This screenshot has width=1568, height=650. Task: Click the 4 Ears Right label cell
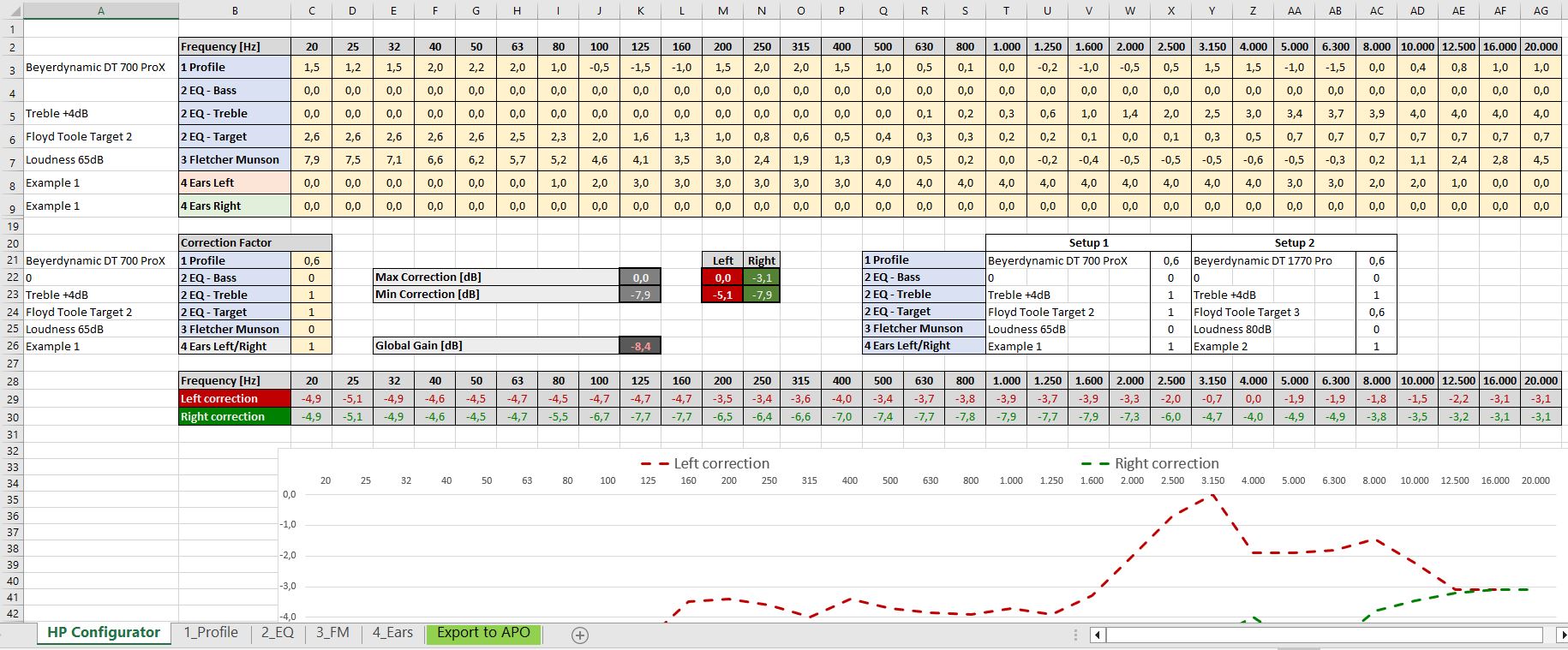pos(235,206)
